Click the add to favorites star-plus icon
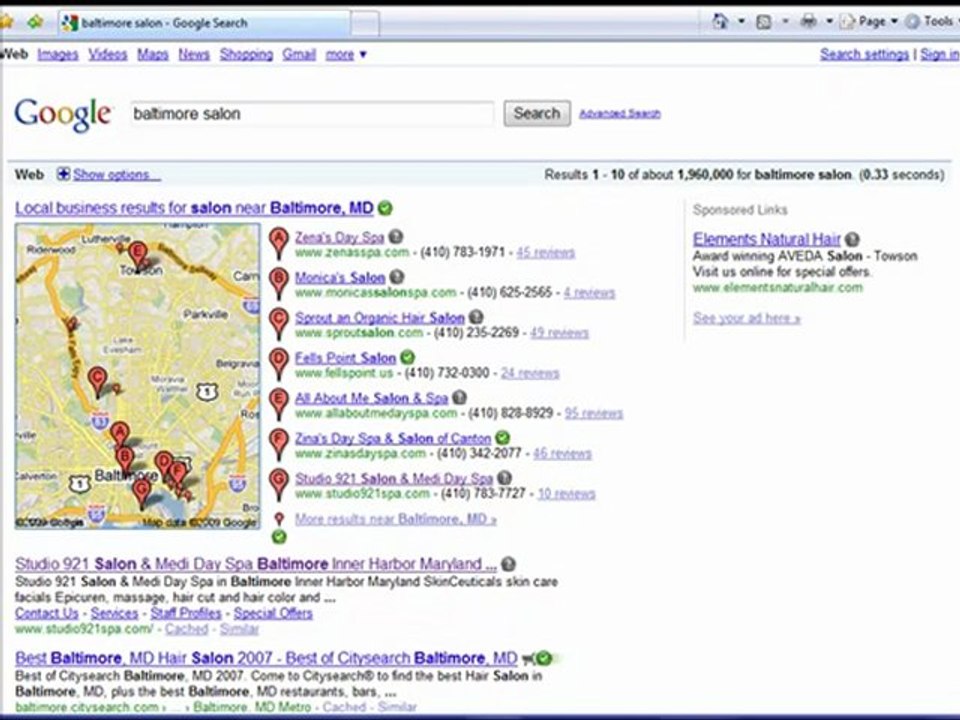Viewport: 960px width, 720px height. (x=35, y=22)
